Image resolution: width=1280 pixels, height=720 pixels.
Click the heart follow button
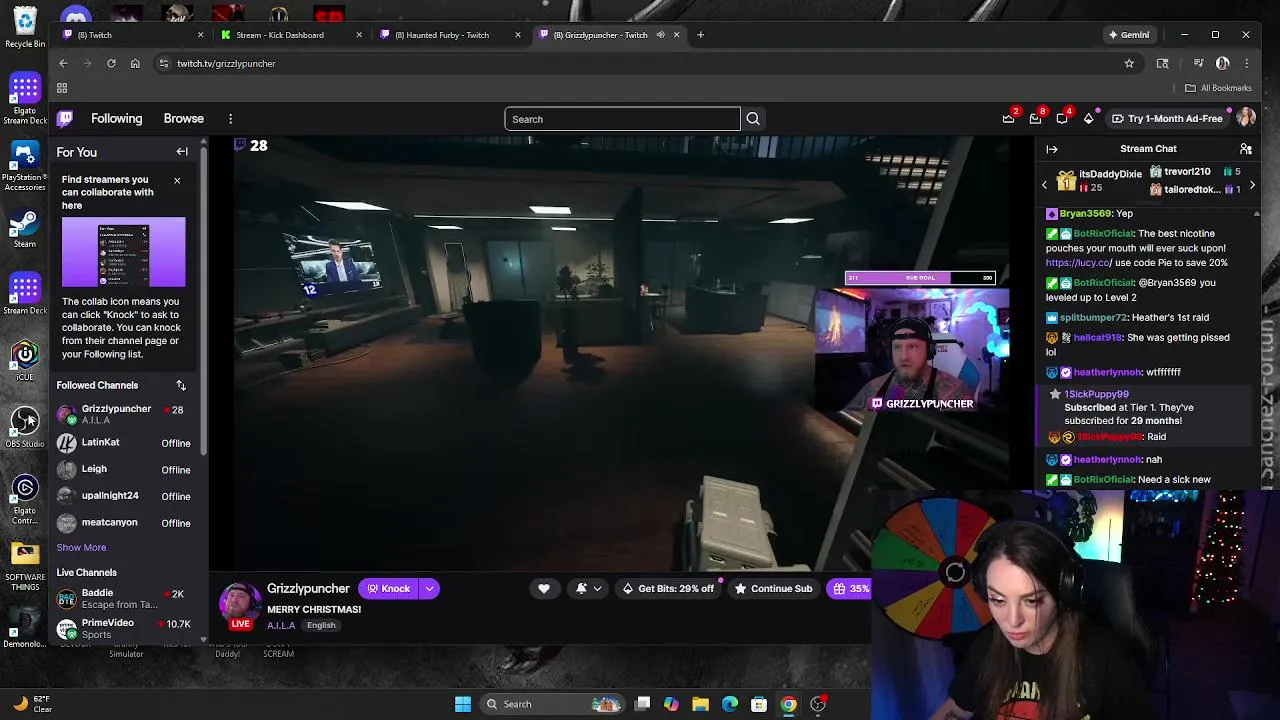(544, 589)
